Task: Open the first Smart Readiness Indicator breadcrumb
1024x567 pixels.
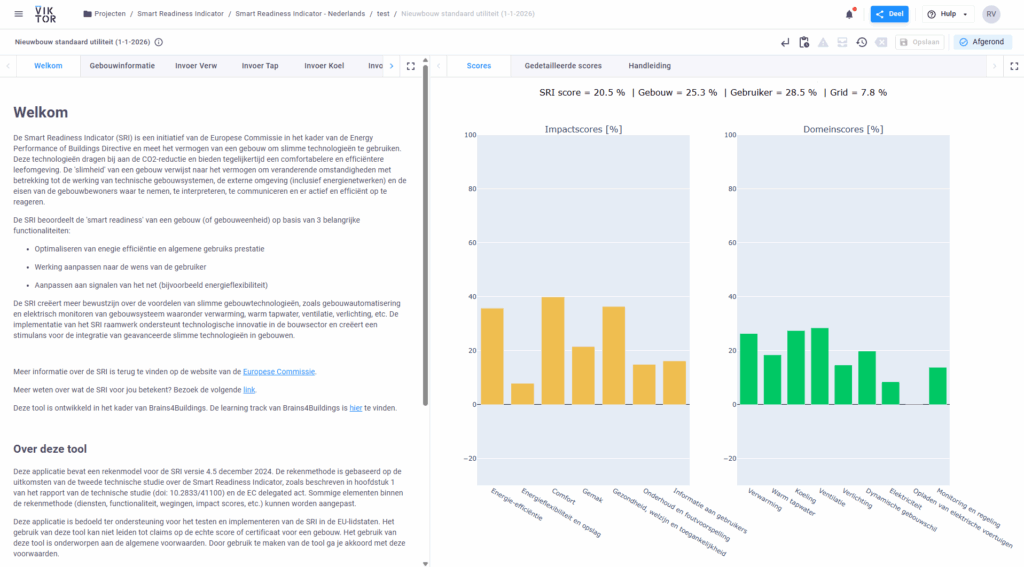Action: [x=180, y=14]
